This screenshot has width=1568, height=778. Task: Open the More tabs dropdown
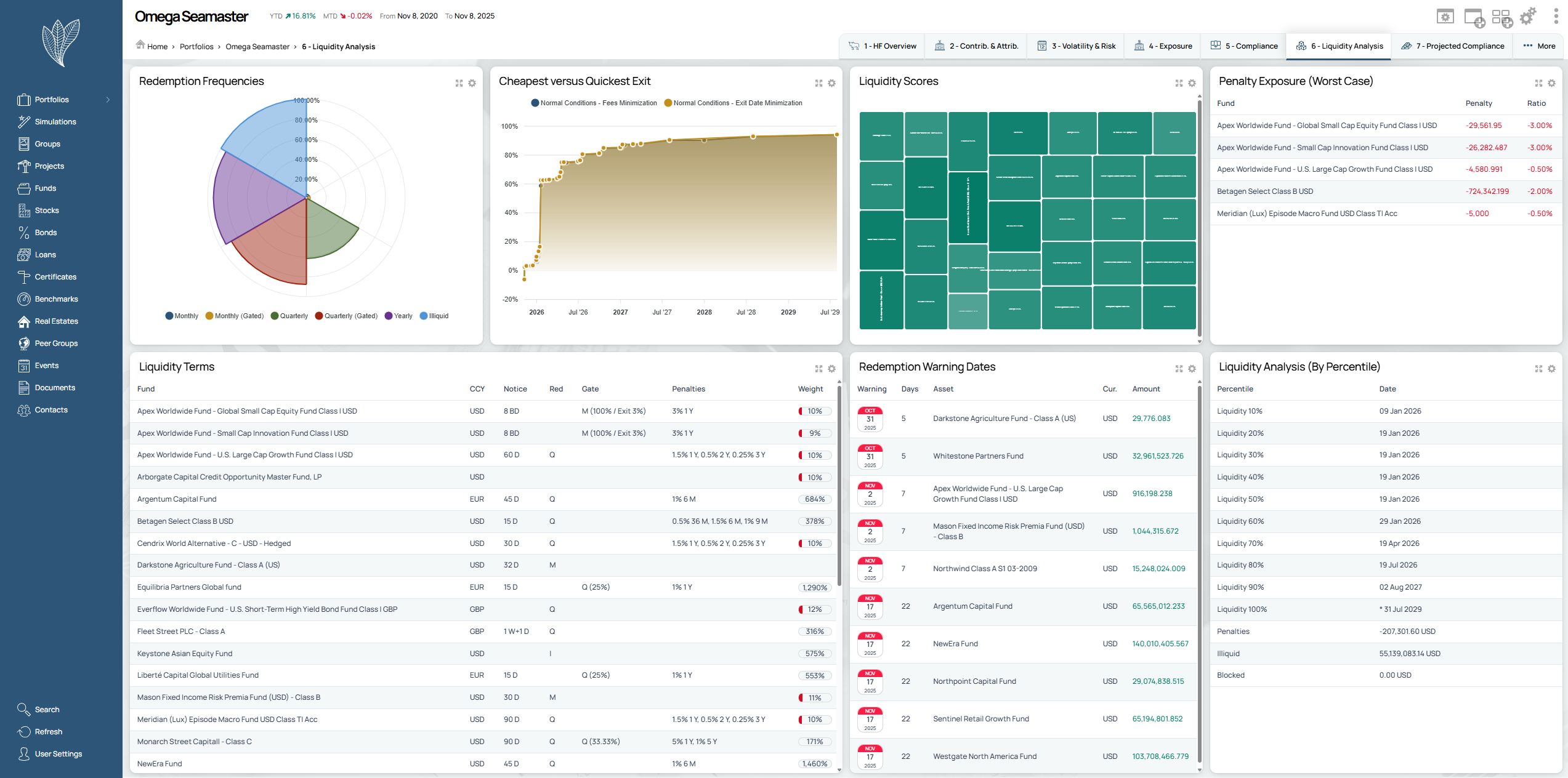(x=1538, y=46)
